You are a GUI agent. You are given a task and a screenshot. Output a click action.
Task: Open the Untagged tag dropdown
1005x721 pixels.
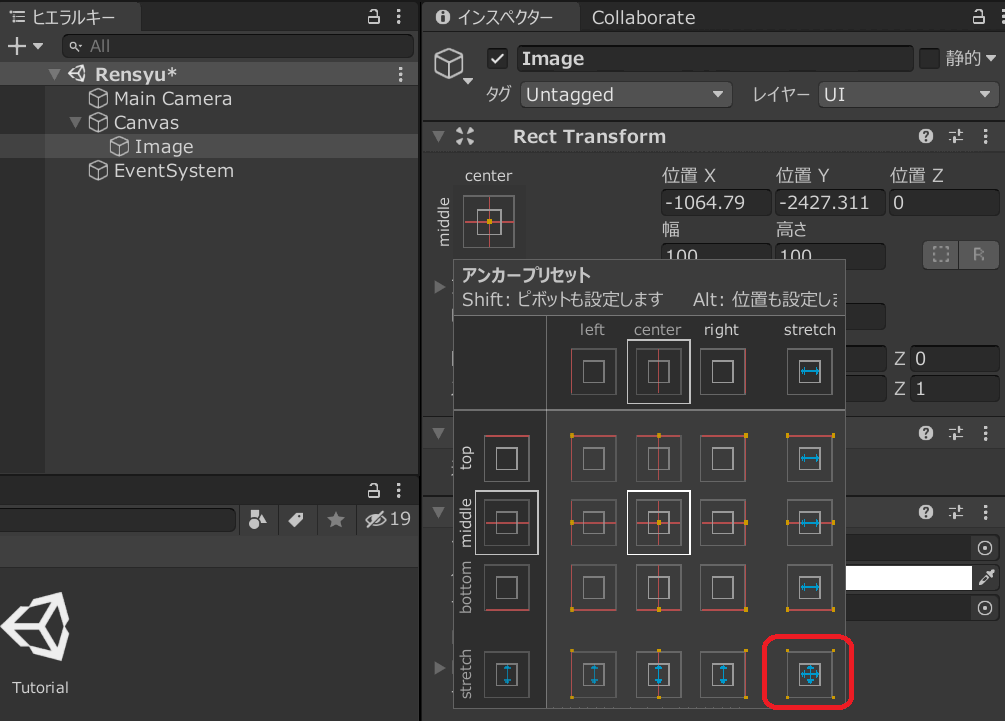(x=627, y=95)
